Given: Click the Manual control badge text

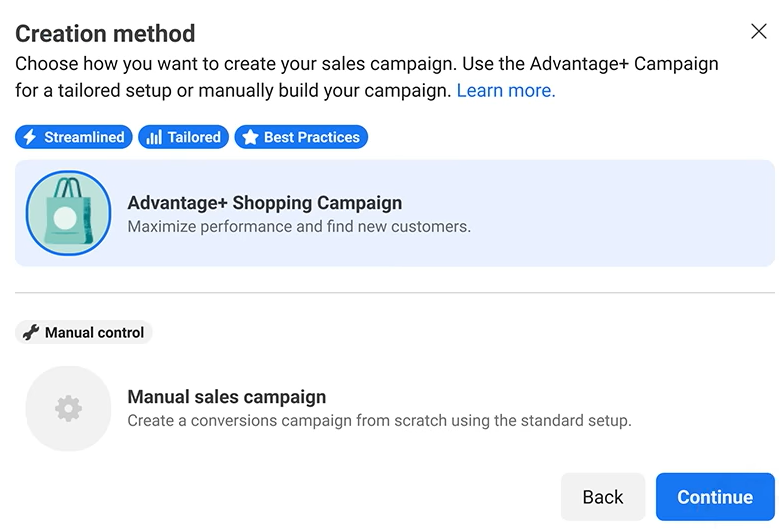Looking at the screenshot, I should [94, 333].
